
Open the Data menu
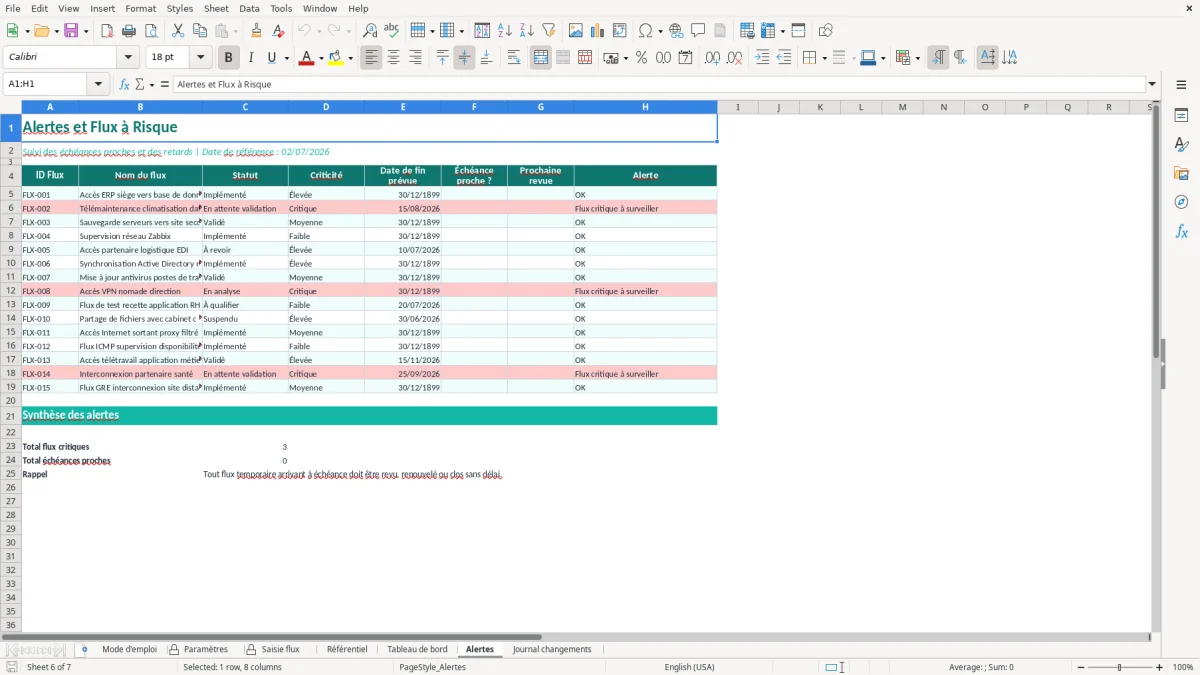[x=249, y=8]
